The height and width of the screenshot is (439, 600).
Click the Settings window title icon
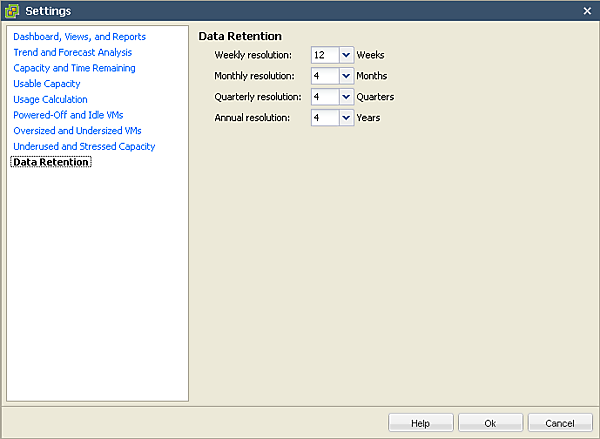[12, 11]
